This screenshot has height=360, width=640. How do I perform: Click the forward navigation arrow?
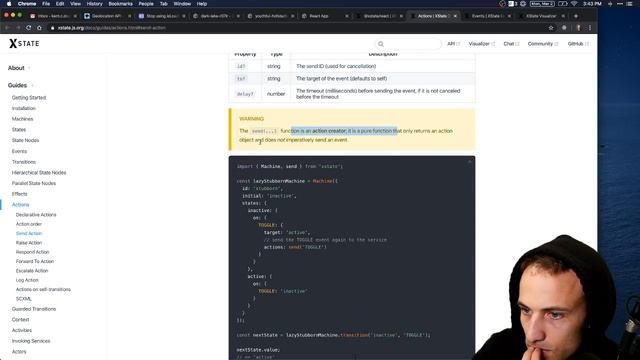click(x=18, y=28)
